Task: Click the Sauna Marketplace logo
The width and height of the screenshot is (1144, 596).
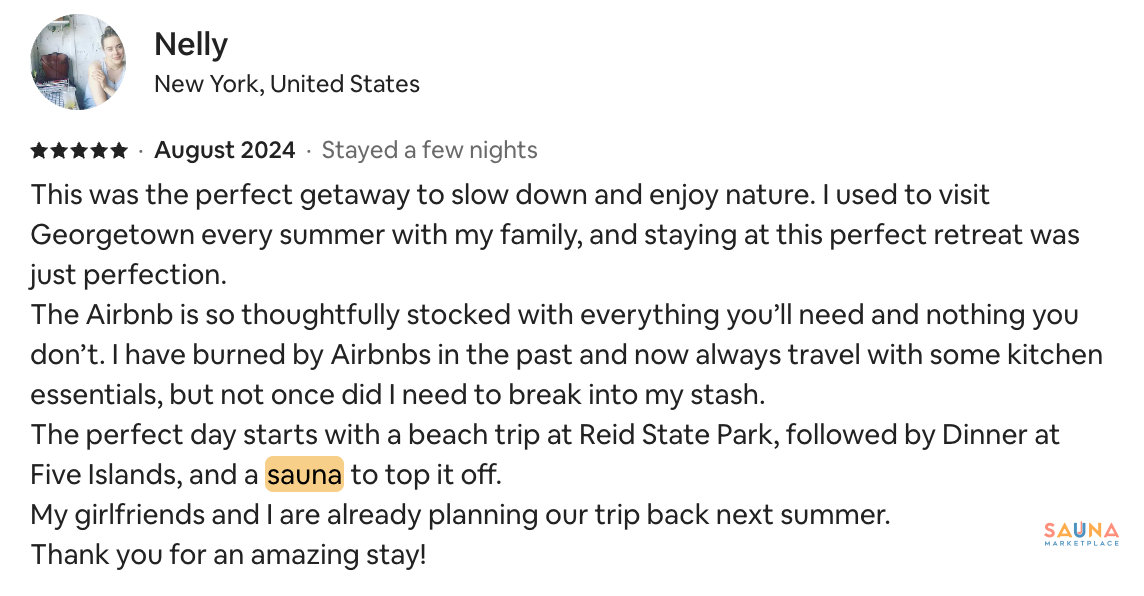Action: pyautogui.click(x=1081, y=534)
